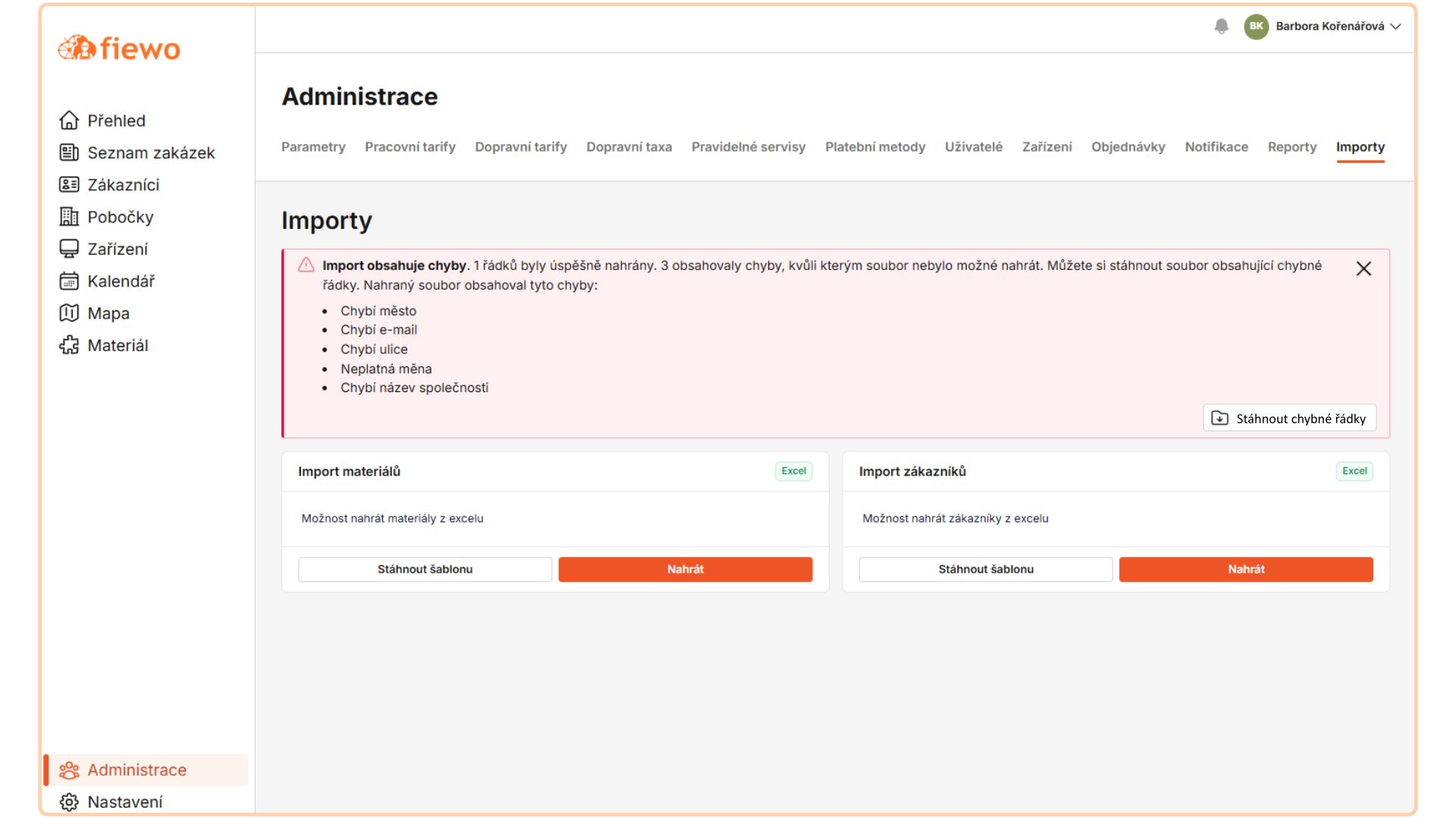Switch to the Parametry tab

[x=313, y=147]
